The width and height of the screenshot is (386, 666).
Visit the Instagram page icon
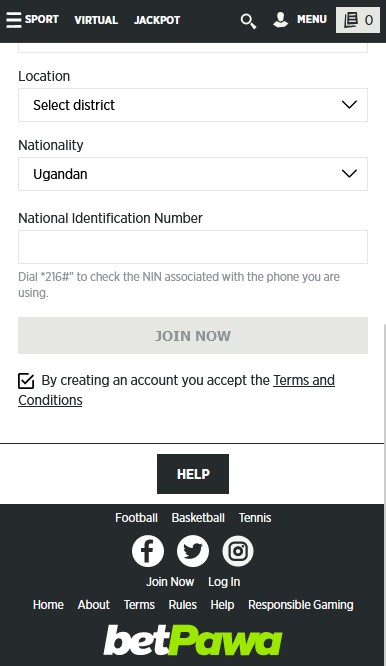238,551
